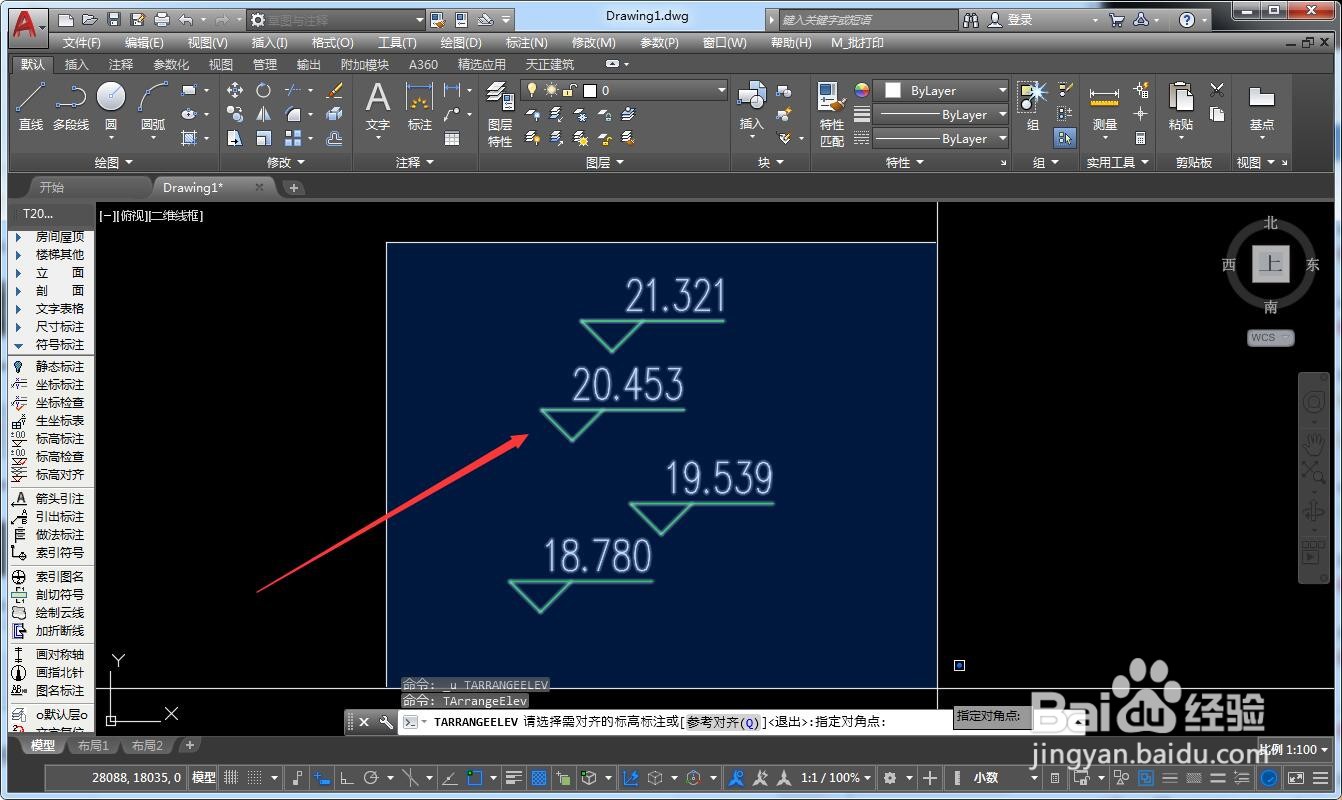Add a new drawing tab with plus button
Viewport: 1342px width, 800px height.
(293, 187)
